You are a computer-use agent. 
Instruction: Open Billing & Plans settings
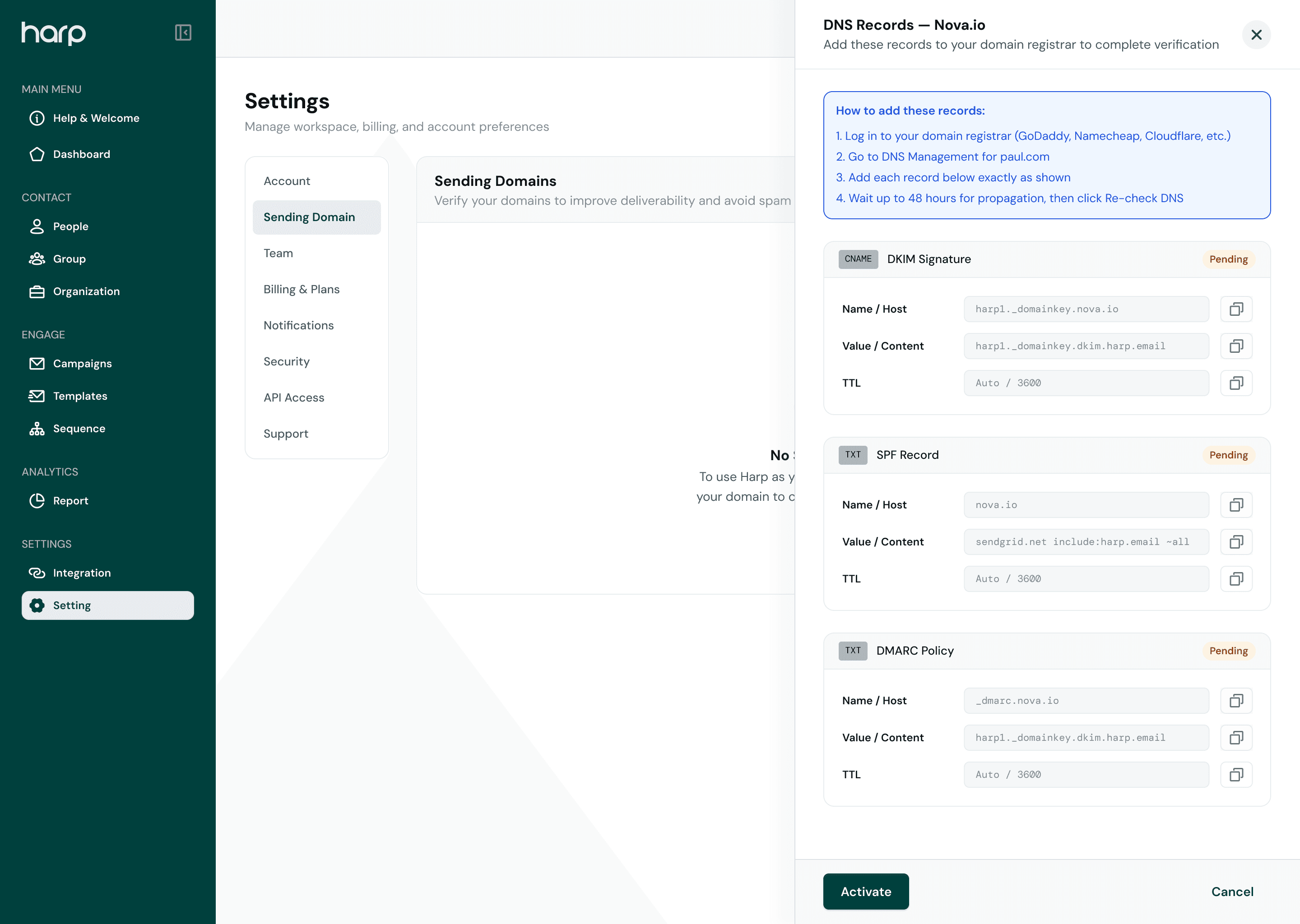[316, 290]
